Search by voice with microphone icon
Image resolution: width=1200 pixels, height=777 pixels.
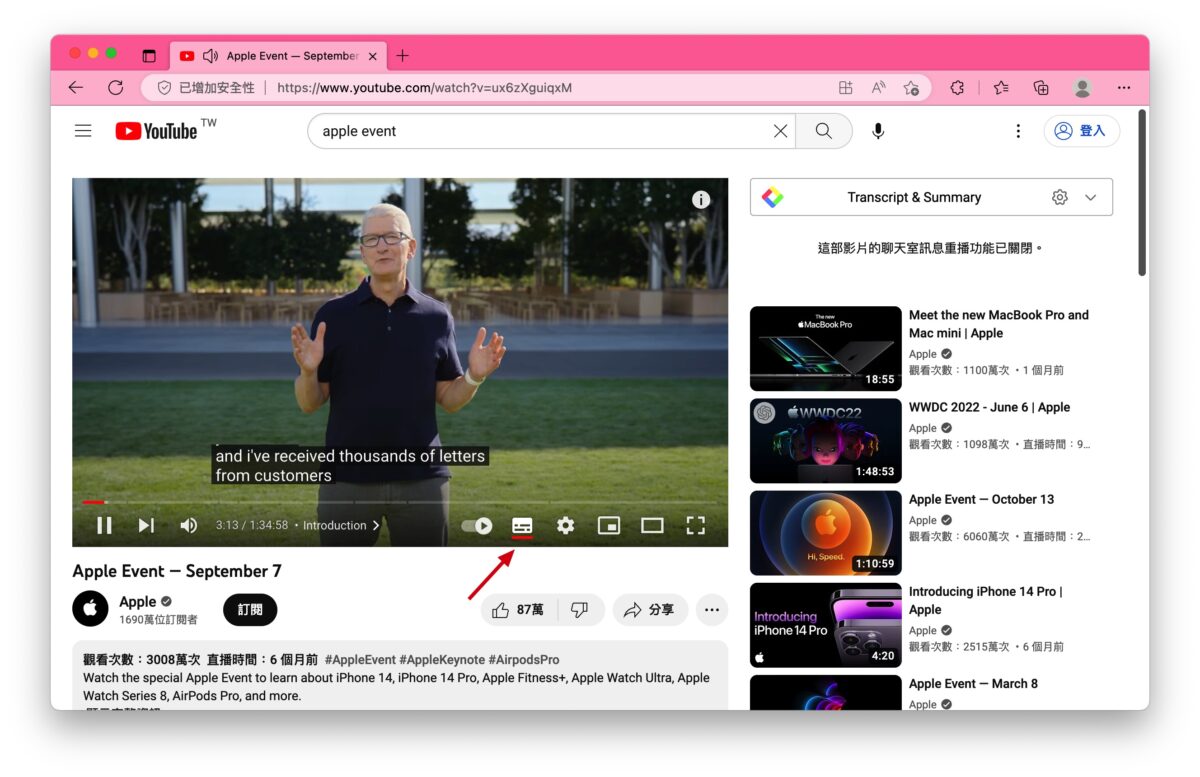click(878, 131)
